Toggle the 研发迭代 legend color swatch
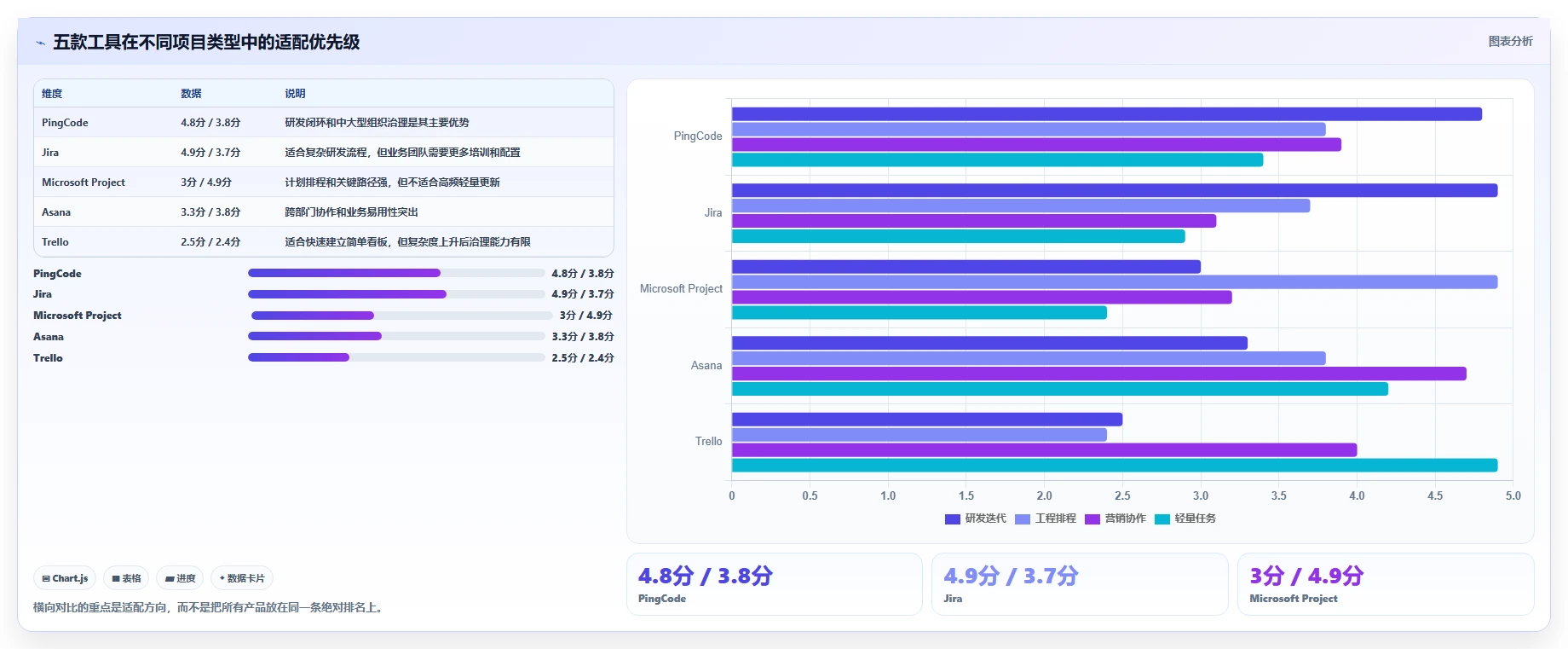 pyautogui.click(x=953, y=519)
